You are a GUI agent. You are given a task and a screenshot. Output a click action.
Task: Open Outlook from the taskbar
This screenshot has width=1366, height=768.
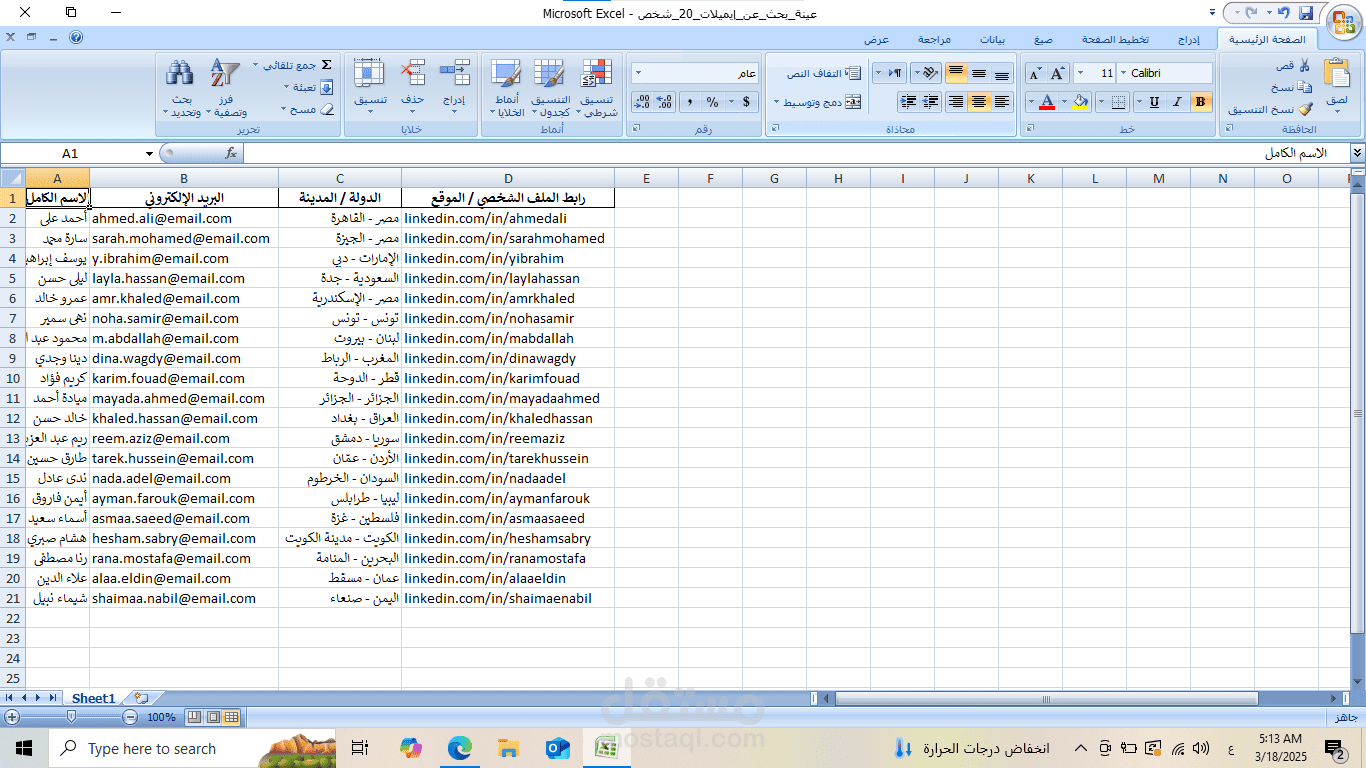tap(557, 748)
